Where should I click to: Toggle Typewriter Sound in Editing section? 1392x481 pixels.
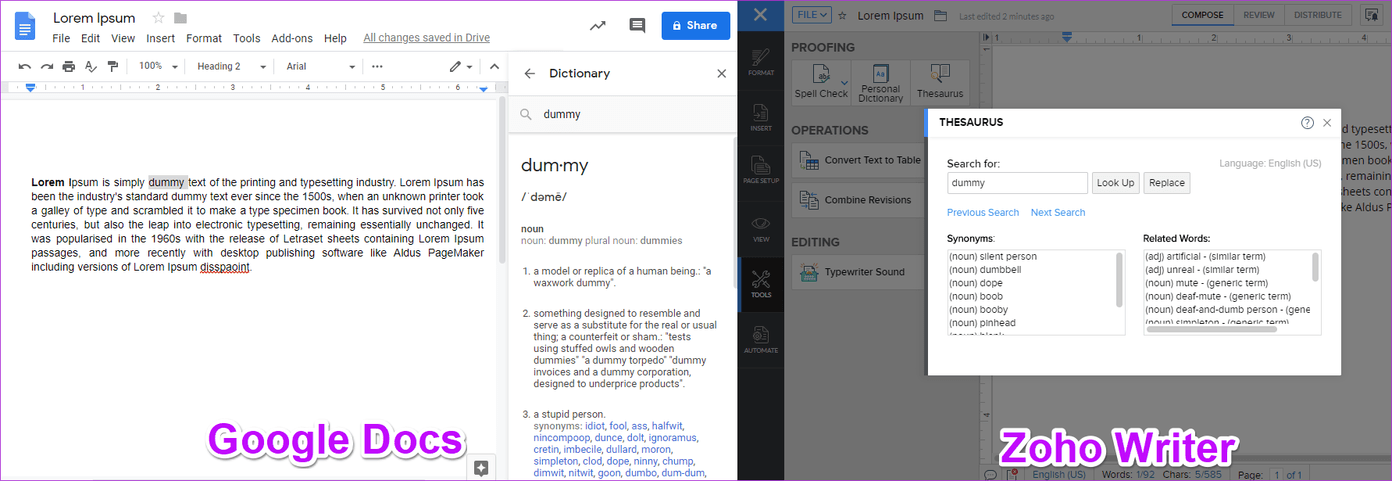tap(850, 272)
